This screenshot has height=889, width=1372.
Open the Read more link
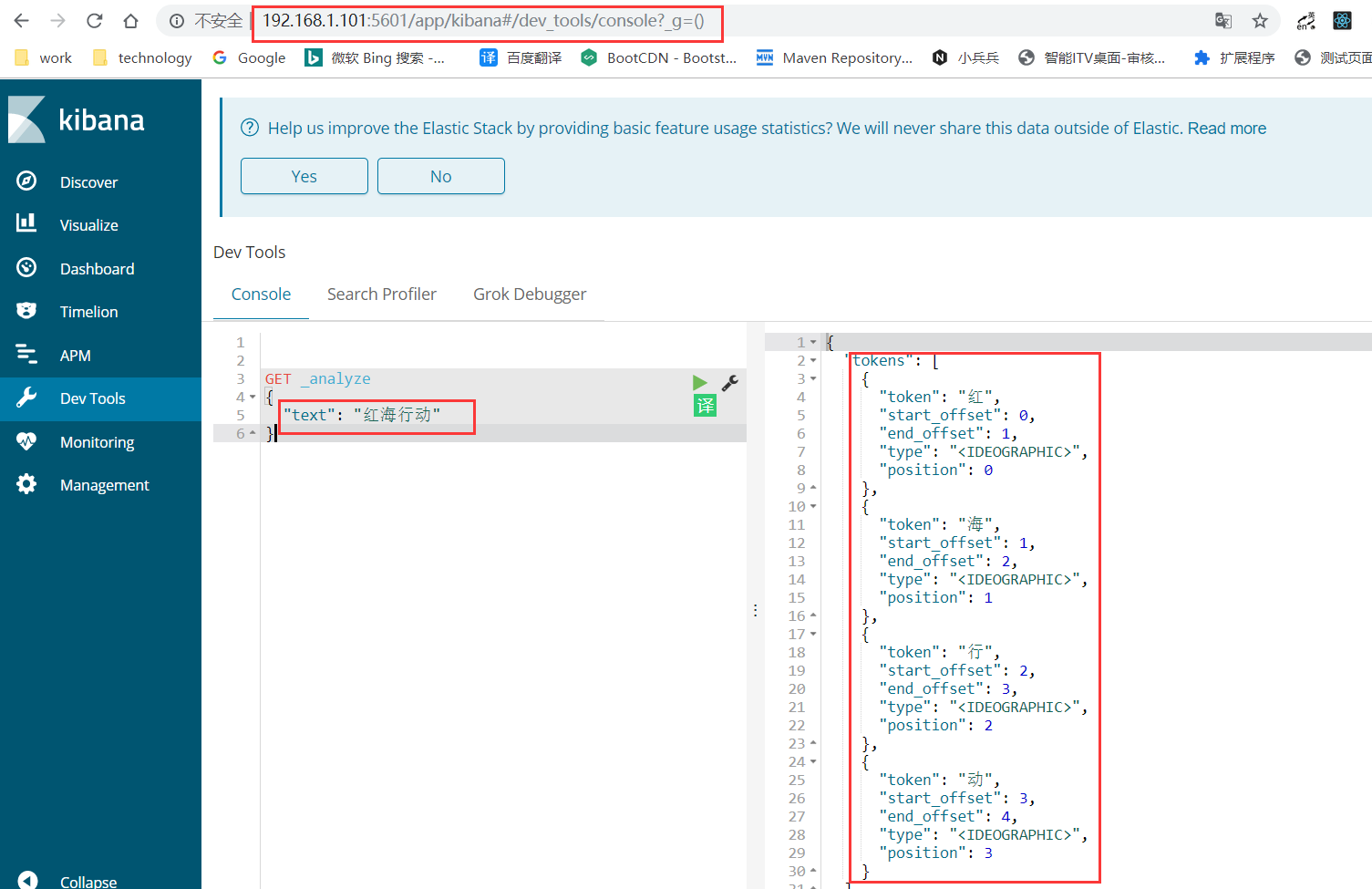point(1227,128)
